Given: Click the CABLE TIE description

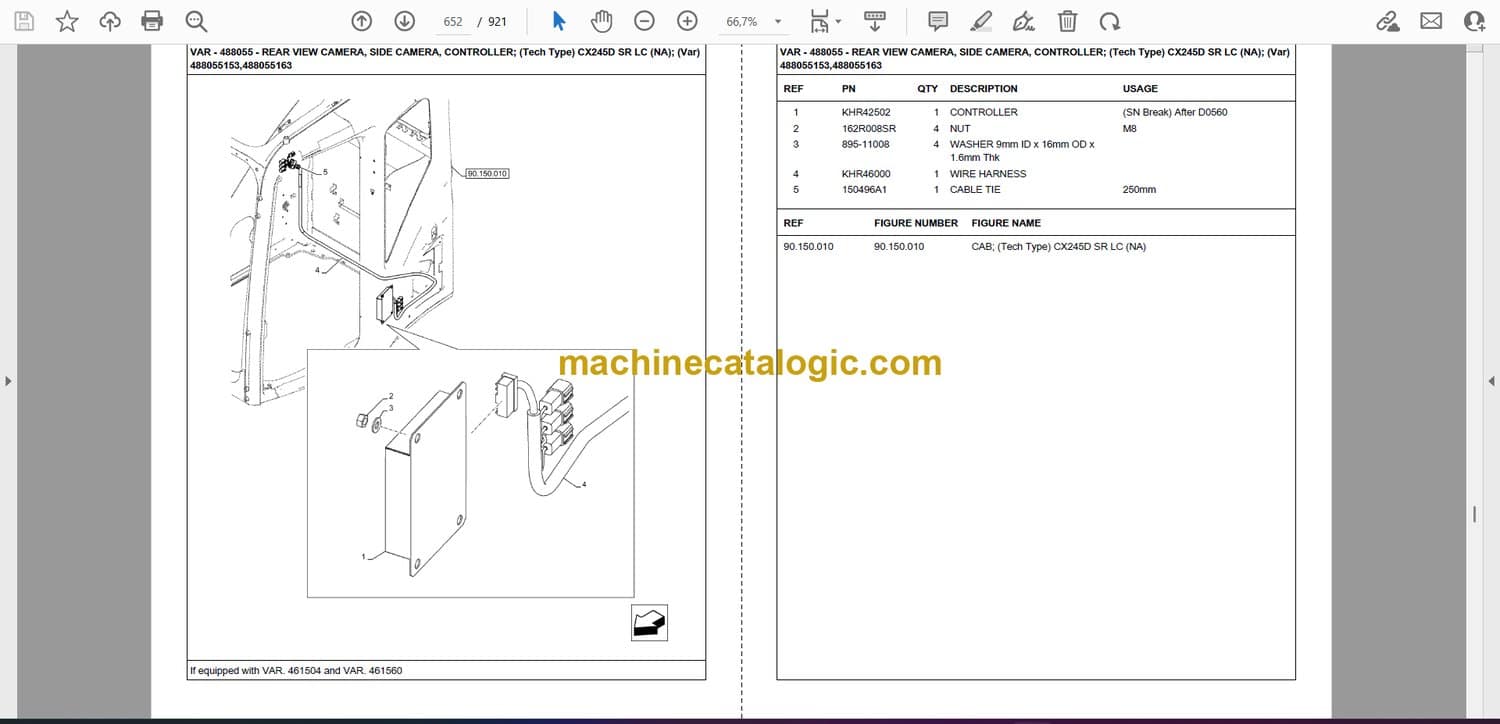Looking at the screenshot, I should pyautogui.click(x=975, y=190).
